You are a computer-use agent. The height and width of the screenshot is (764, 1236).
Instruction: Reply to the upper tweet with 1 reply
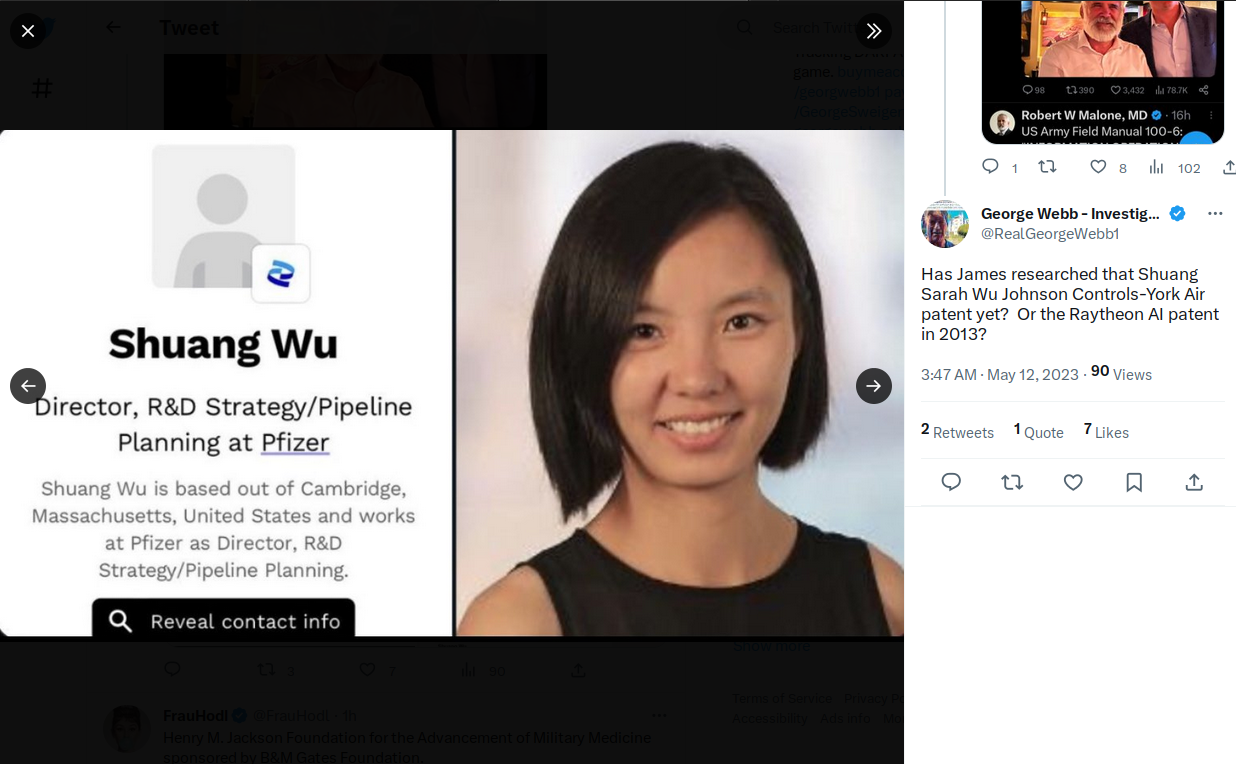tap(999, 167)
